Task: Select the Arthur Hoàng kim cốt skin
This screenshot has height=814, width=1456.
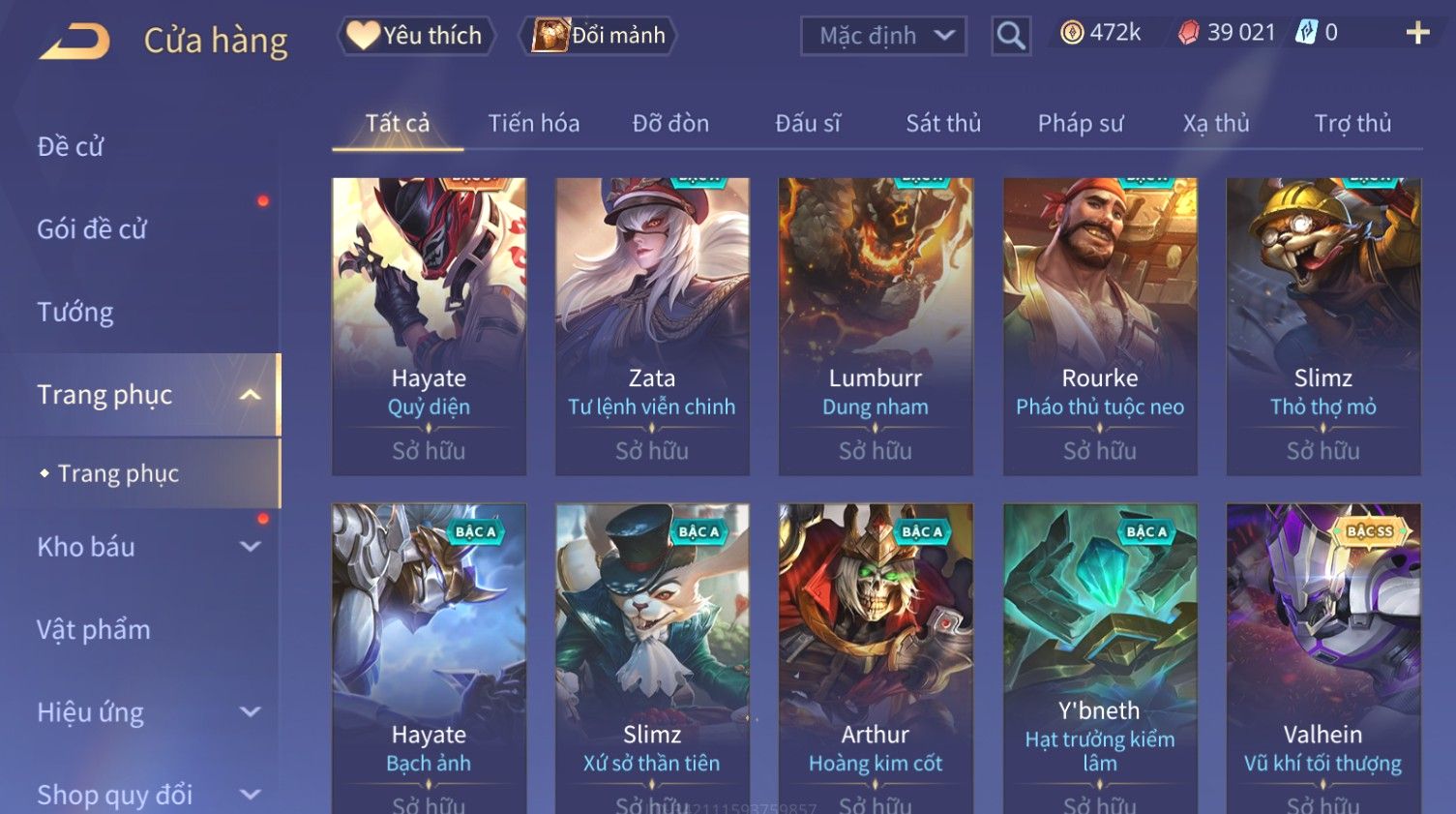Action: pyautogui.click(x=876, y=659)
